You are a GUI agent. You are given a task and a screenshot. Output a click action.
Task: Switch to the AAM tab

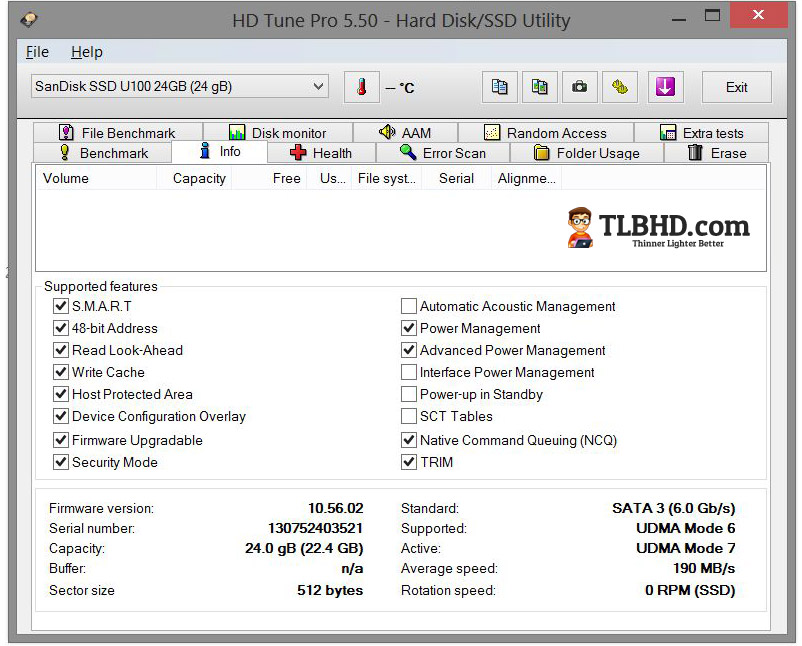click(x=405, y=133)
